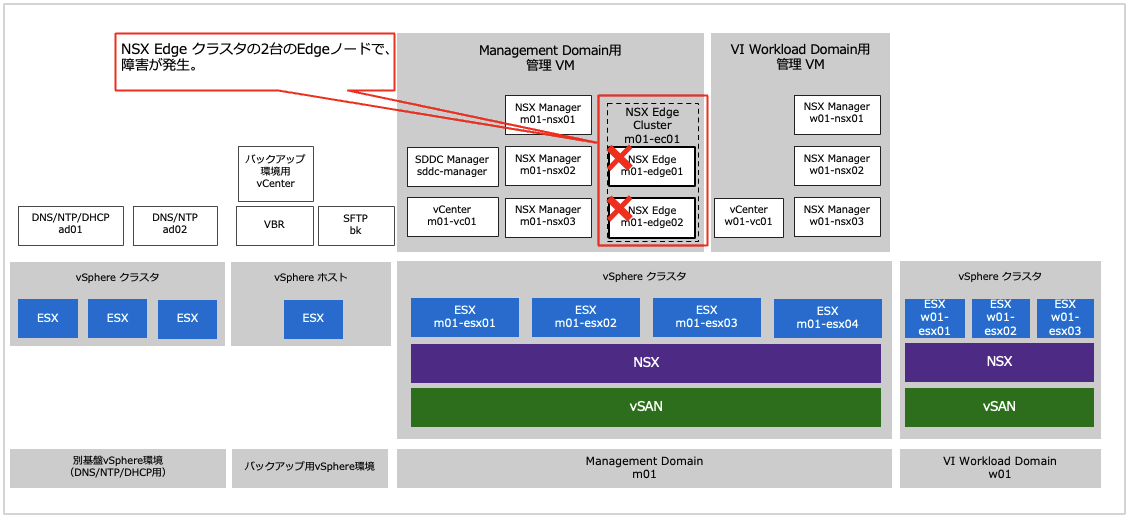Select the DNS/NTP ad02 box
This screenshot has width=1131, height=521.
point(175,226)
